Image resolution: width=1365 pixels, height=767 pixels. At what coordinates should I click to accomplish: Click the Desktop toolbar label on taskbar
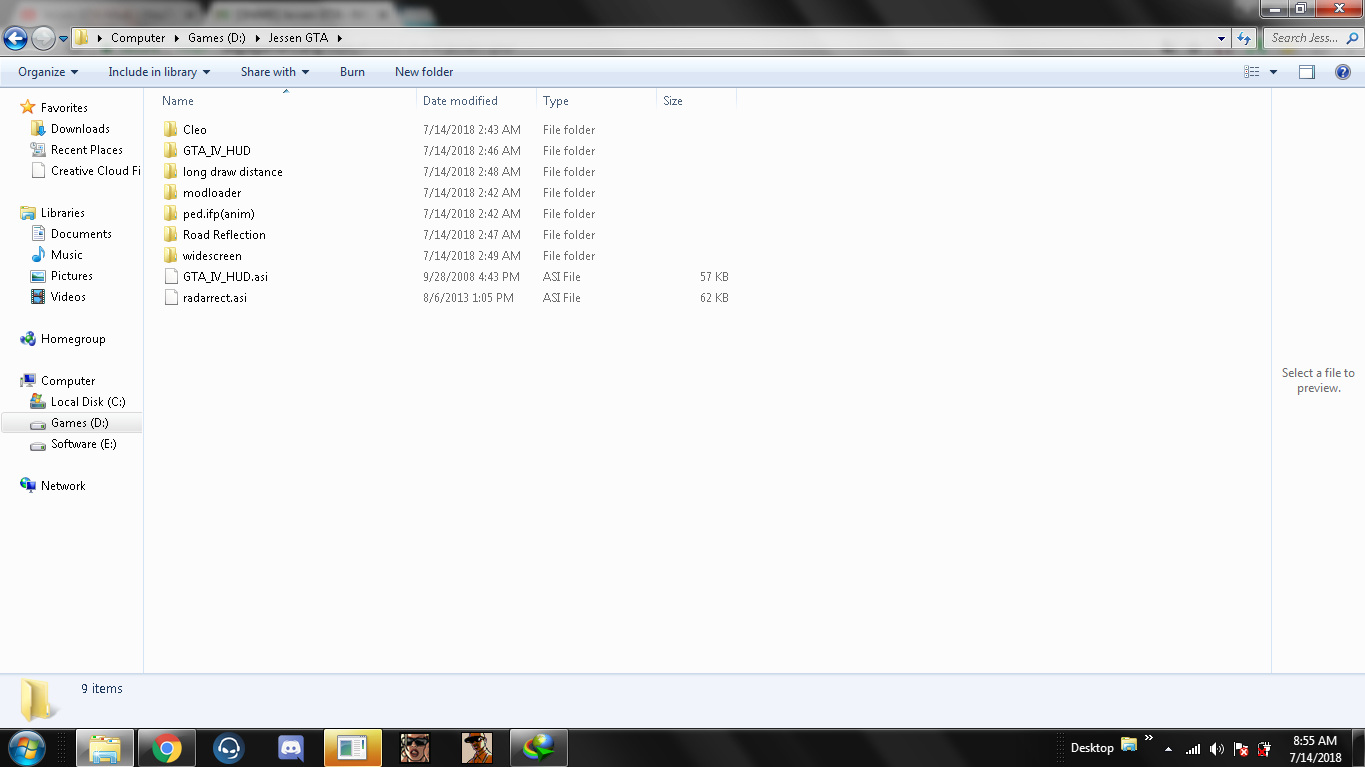(1092, 748)
